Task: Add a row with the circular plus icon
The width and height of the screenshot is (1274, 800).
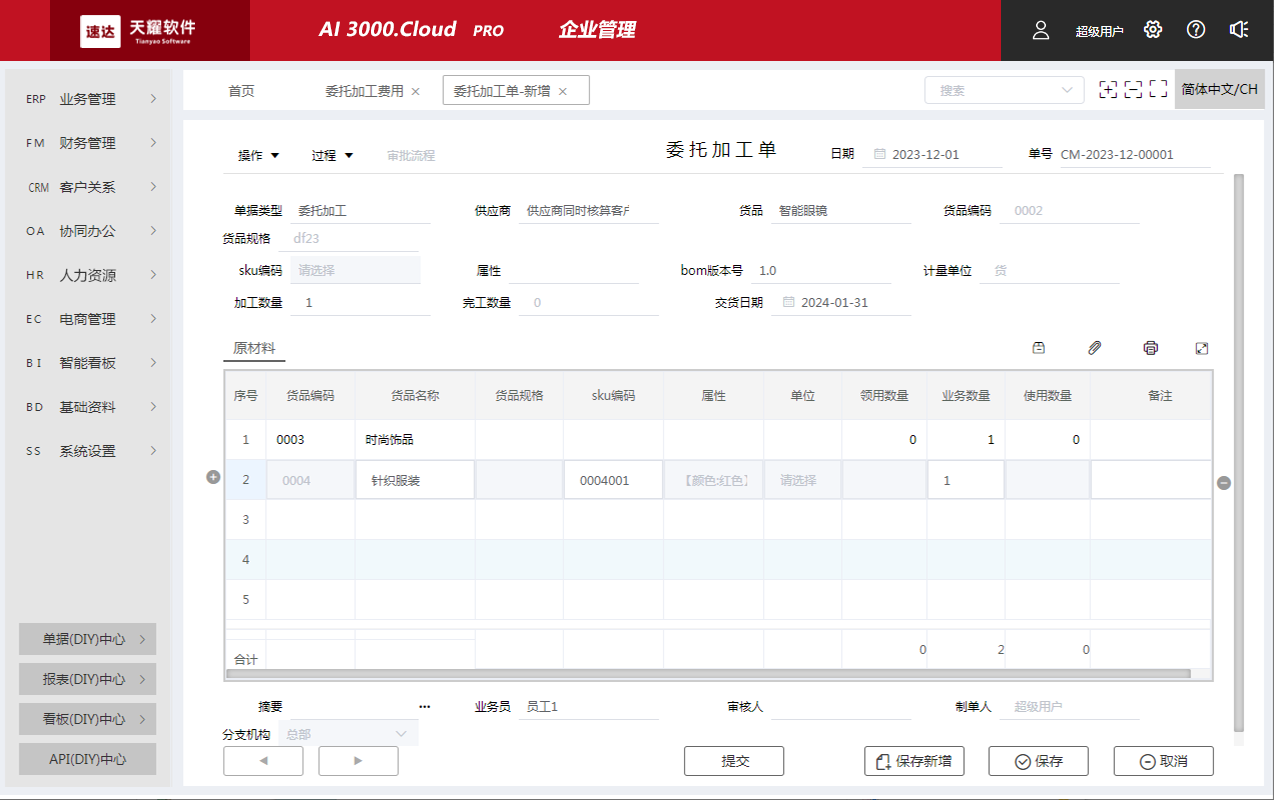Action: (213, 477)
